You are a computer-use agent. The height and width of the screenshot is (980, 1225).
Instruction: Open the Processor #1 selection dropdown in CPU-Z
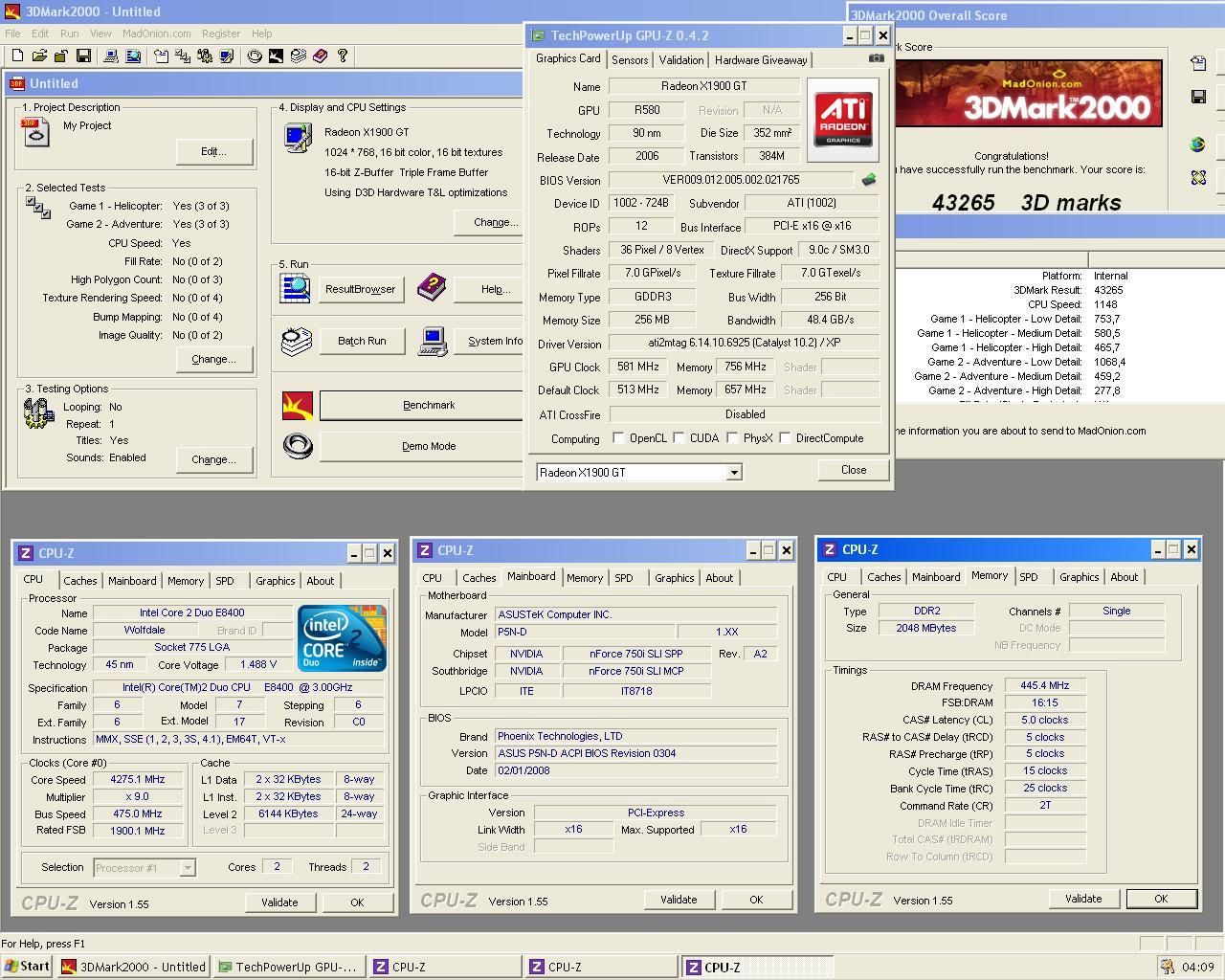point(188,868)
